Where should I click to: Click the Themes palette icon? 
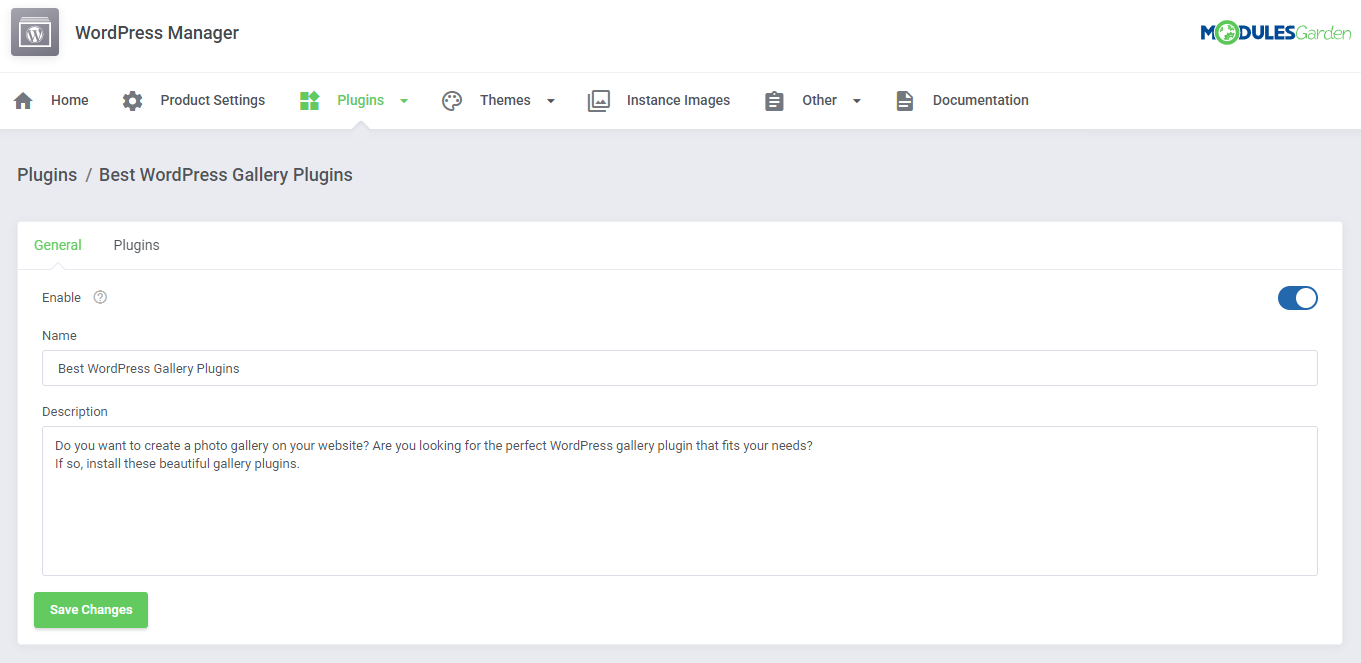(451, 100)
